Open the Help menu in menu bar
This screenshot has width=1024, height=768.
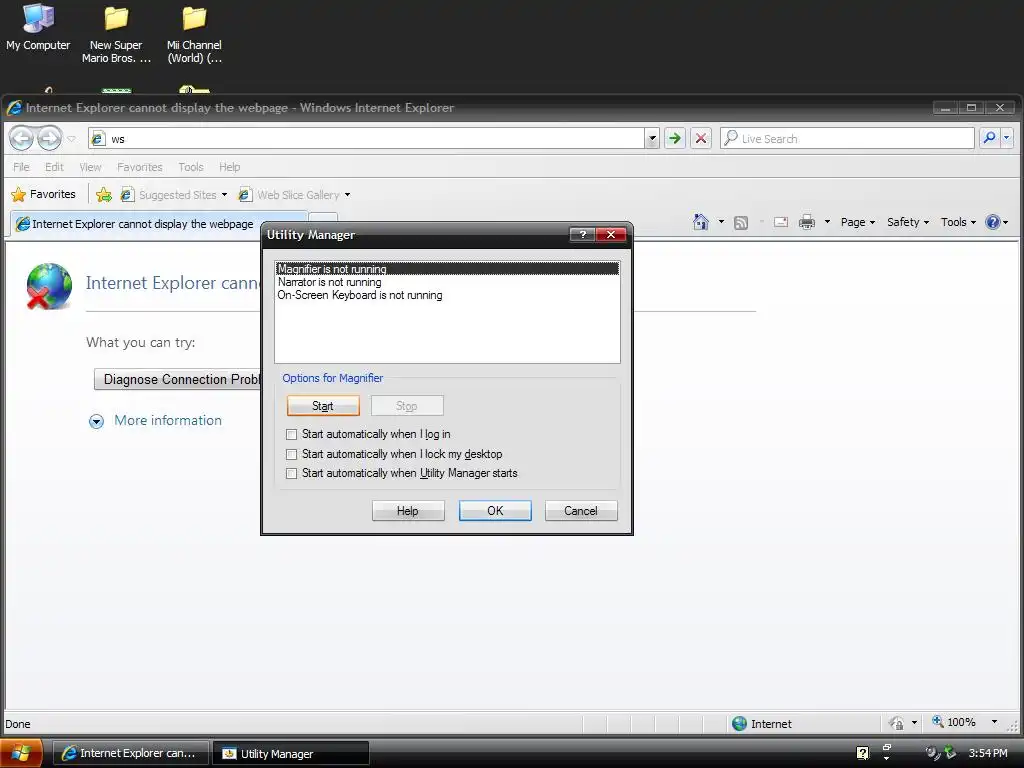pyautogui.click(x=229, y=167)
